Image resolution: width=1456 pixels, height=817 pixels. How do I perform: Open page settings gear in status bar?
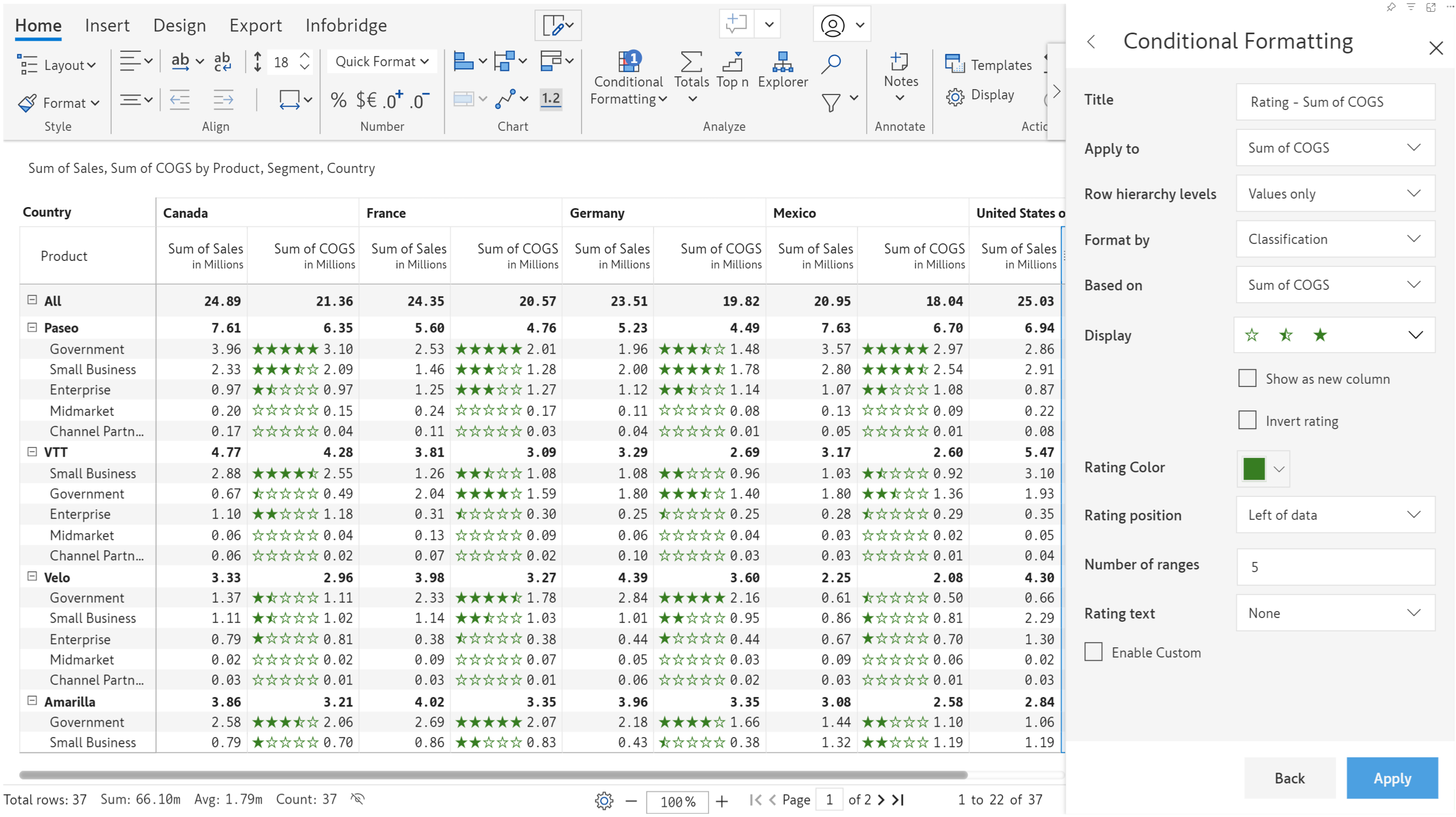coord(604,800)
